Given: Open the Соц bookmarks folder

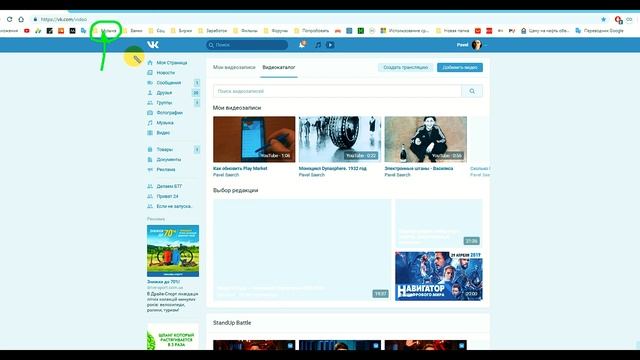Looking at the screenshot, I should click(157, 31).
